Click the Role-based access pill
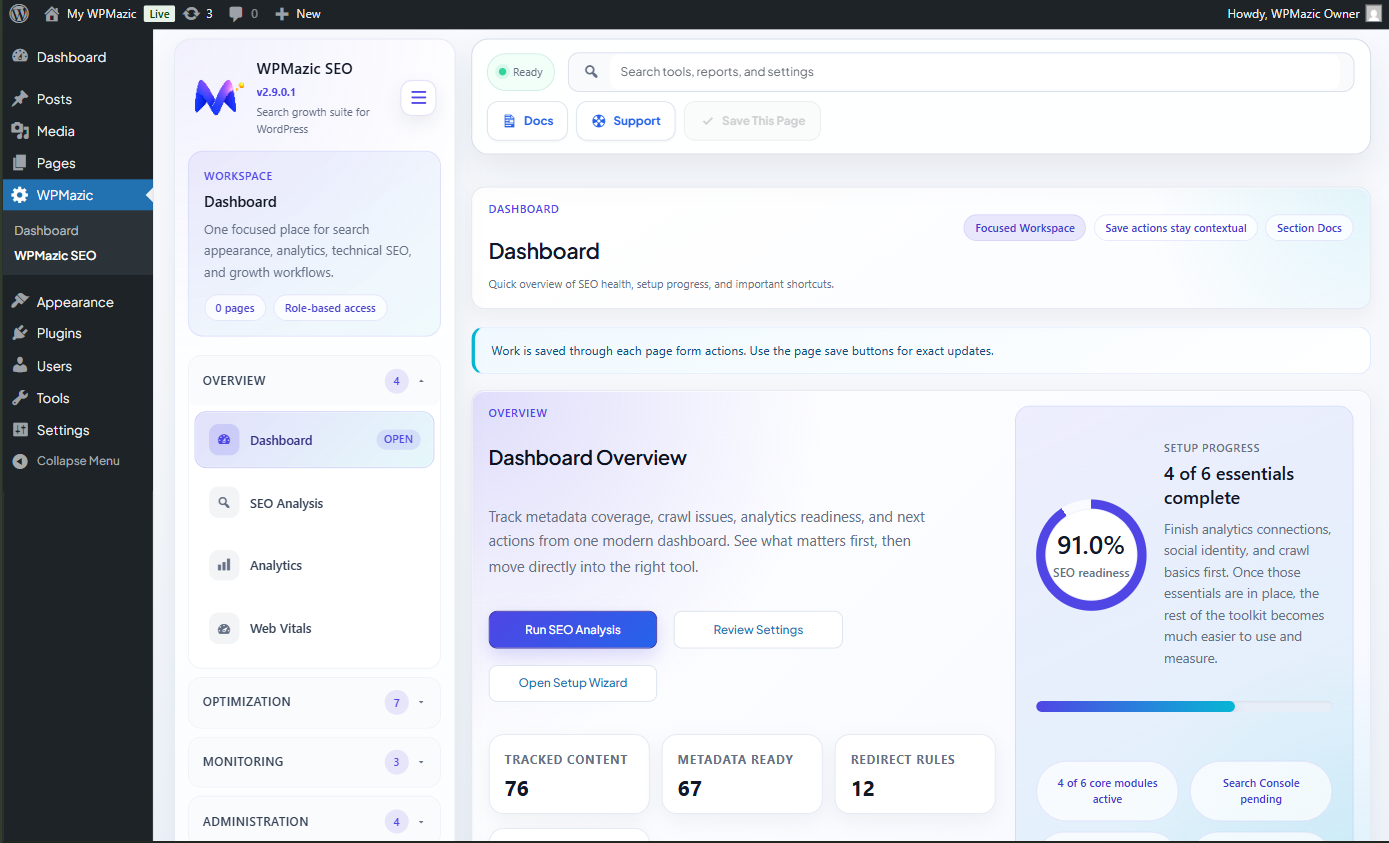The image size is (1389, 843). coord(330,308)
